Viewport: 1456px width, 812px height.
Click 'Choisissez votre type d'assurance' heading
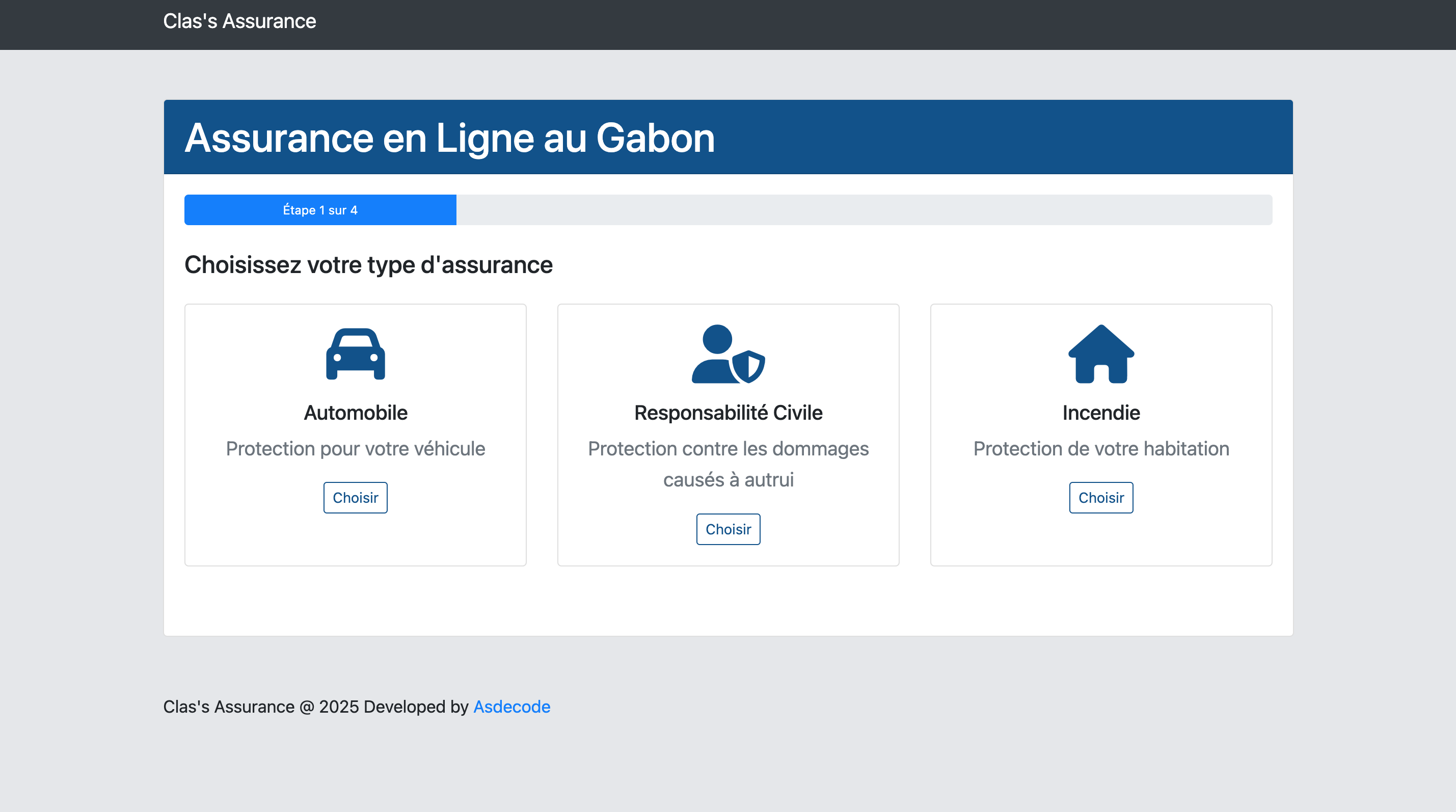(368, 264)
